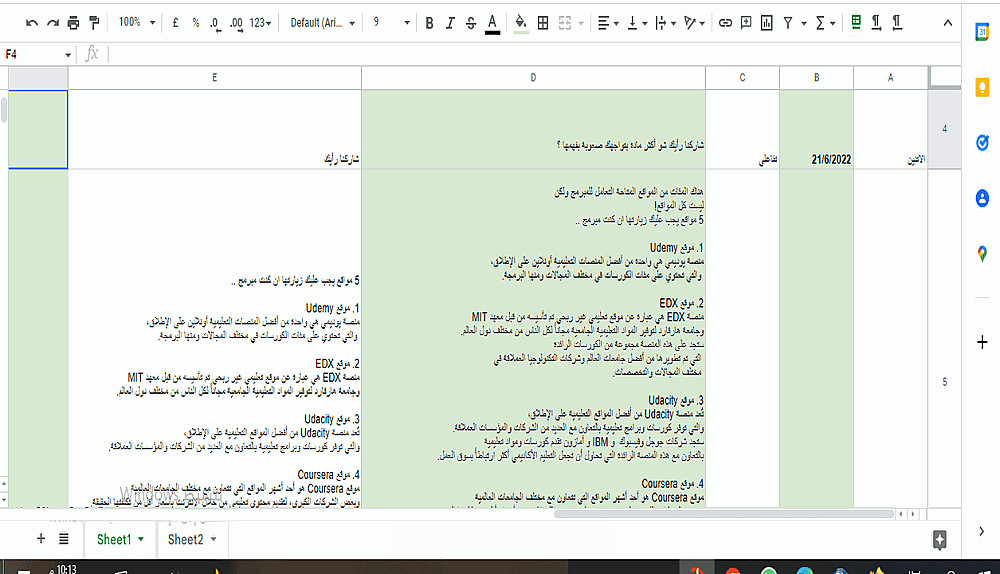Click into the formula bar
Viewport: 1000px width, 574px height.
tap(534, 54)
